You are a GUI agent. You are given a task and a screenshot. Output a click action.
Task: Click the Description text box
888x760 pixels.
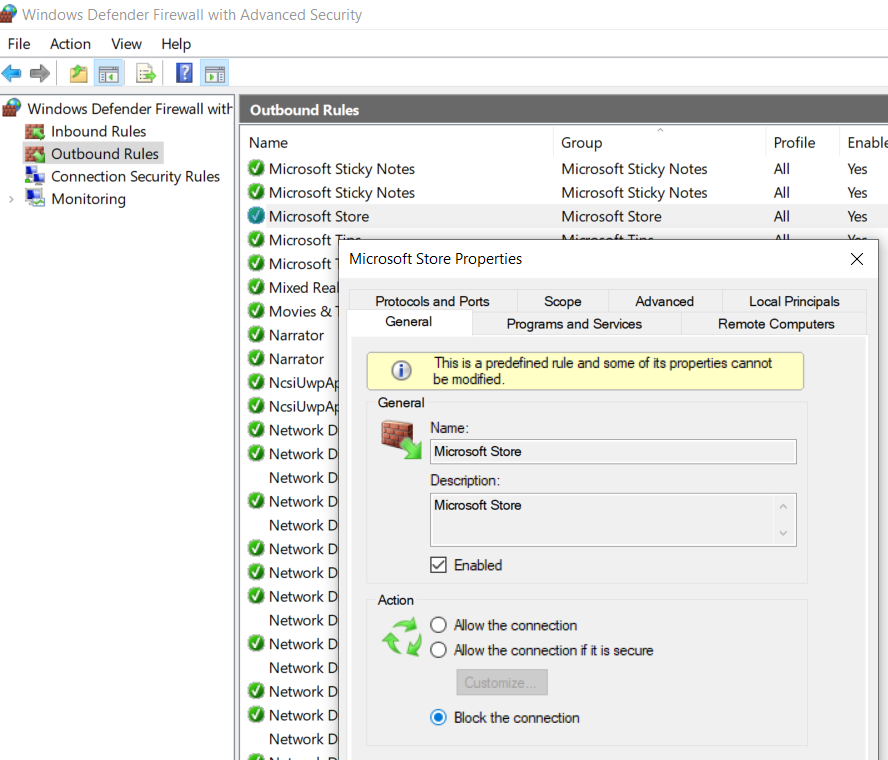pos(613,520)
